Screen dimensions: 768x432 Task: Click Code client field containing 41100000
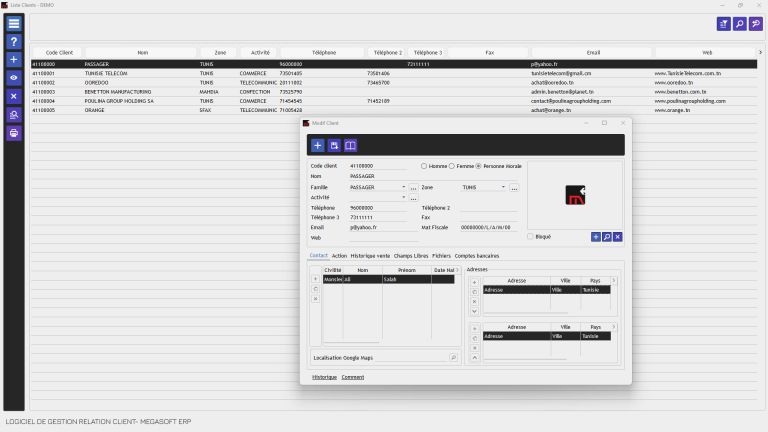tap(378, 166)
